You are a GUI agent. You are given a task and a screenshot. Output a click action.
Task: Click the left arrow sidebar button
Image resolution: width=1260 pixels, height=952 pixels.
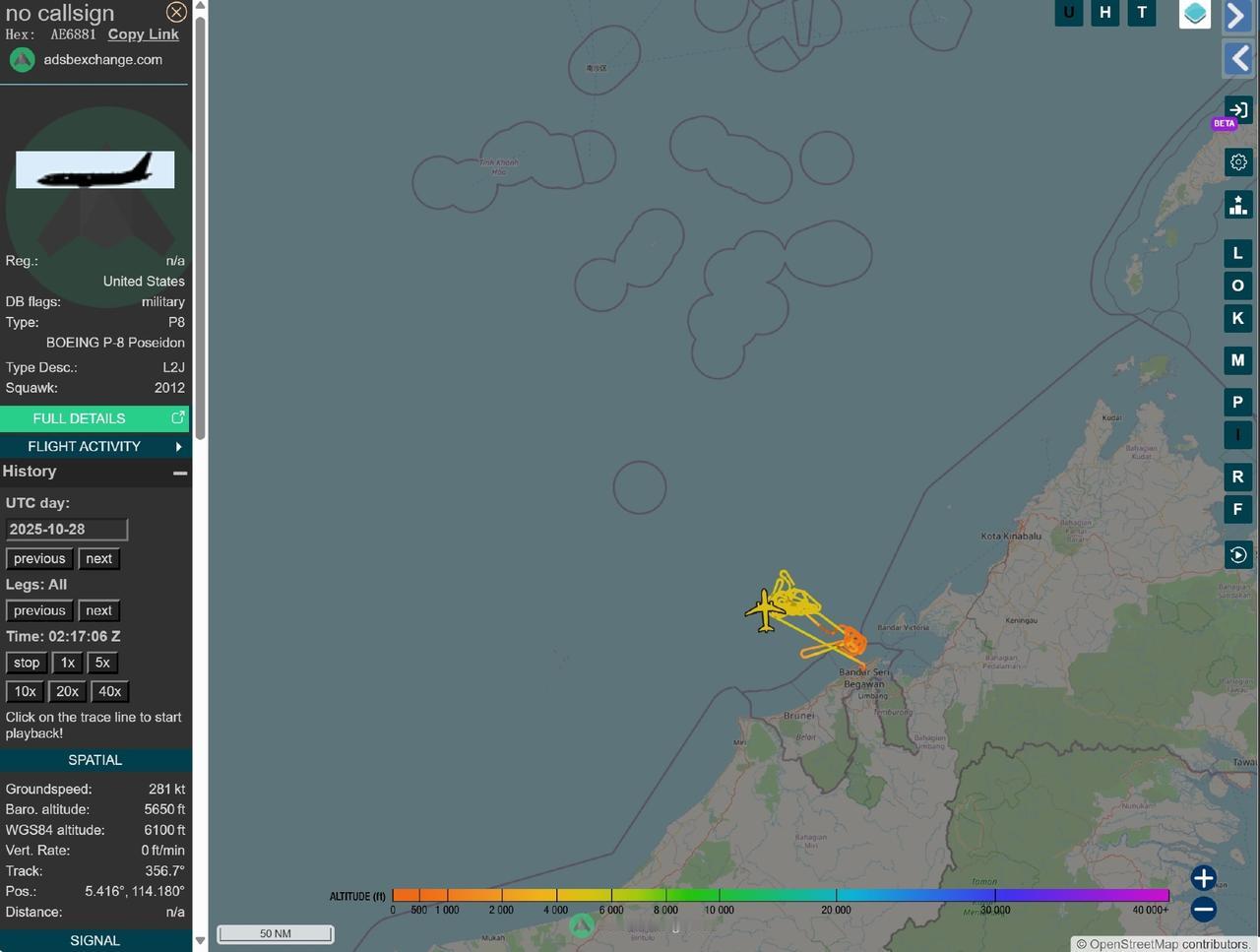click(1237, 59)
